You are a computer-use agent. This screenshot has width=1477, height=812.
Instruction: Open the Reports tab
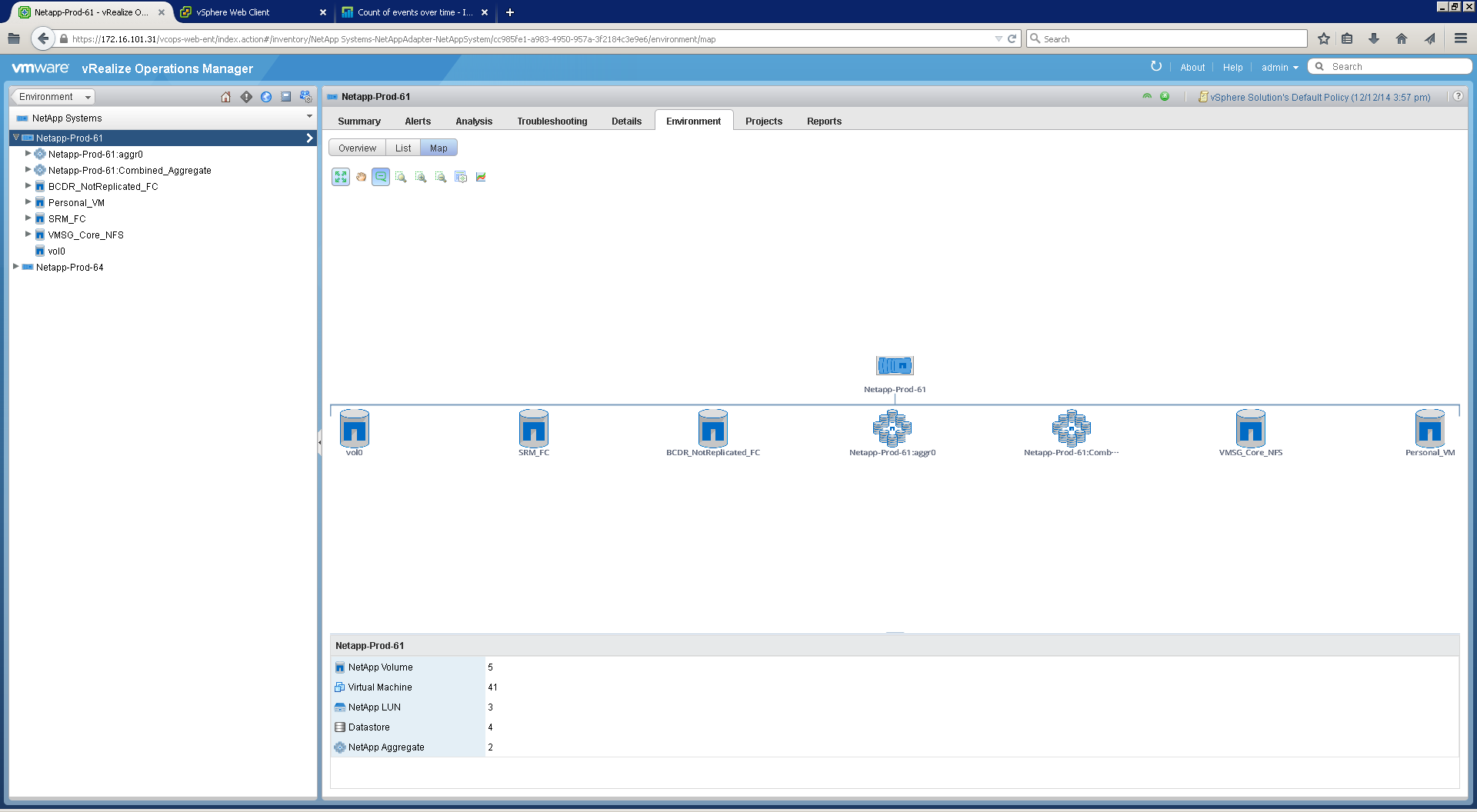[824, 121]
